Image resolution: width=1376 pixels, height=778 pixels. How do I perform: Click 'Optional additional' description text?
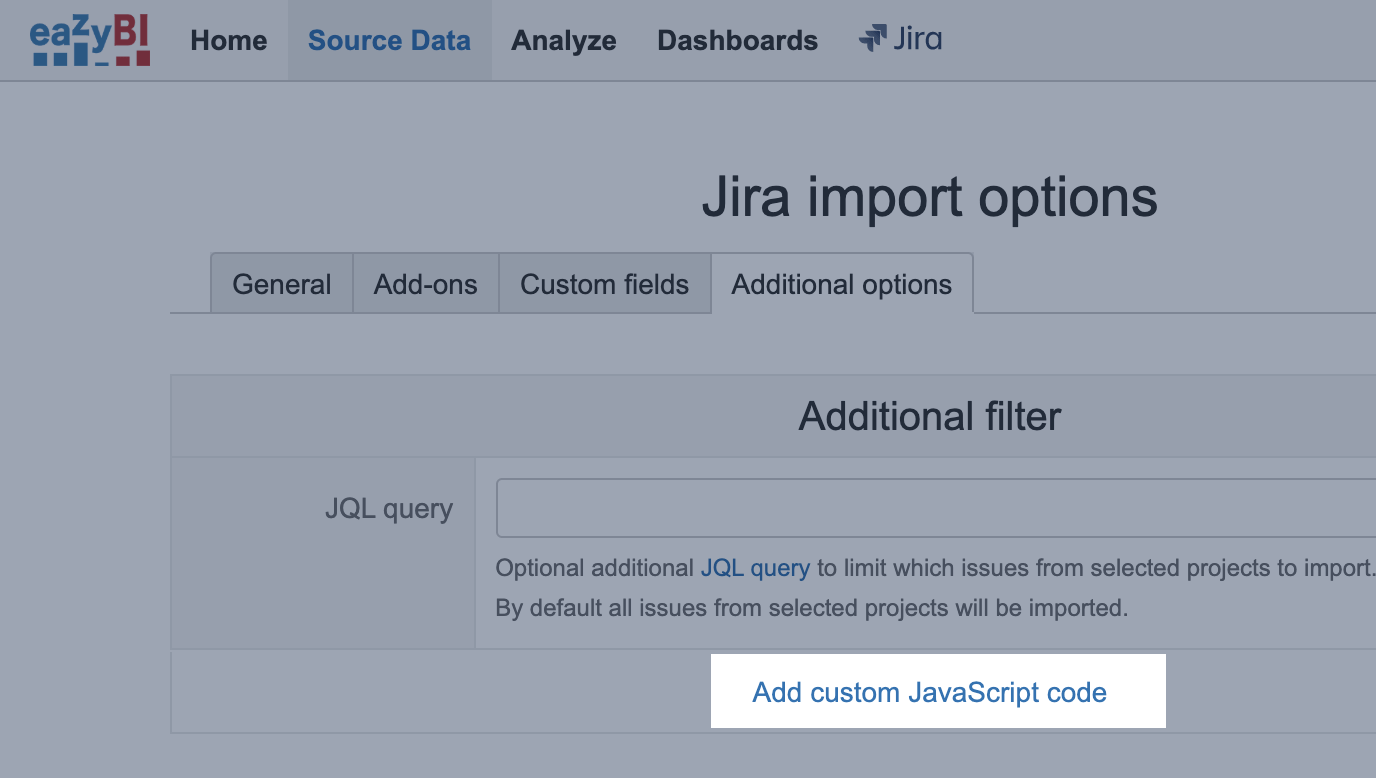(x=595, y=568)
